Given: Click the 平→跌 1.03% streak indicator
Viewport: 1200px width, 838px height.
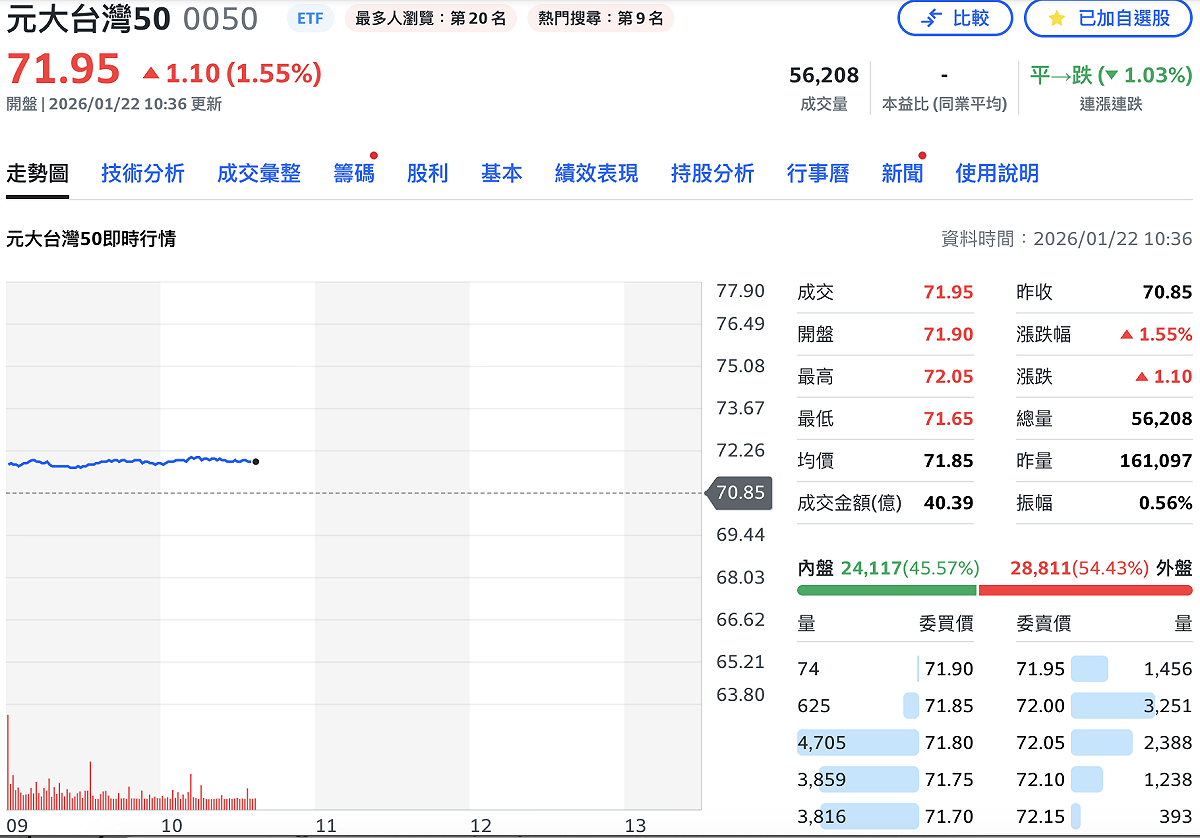Looking at the screenshot, I should (x=1111, y=75).
